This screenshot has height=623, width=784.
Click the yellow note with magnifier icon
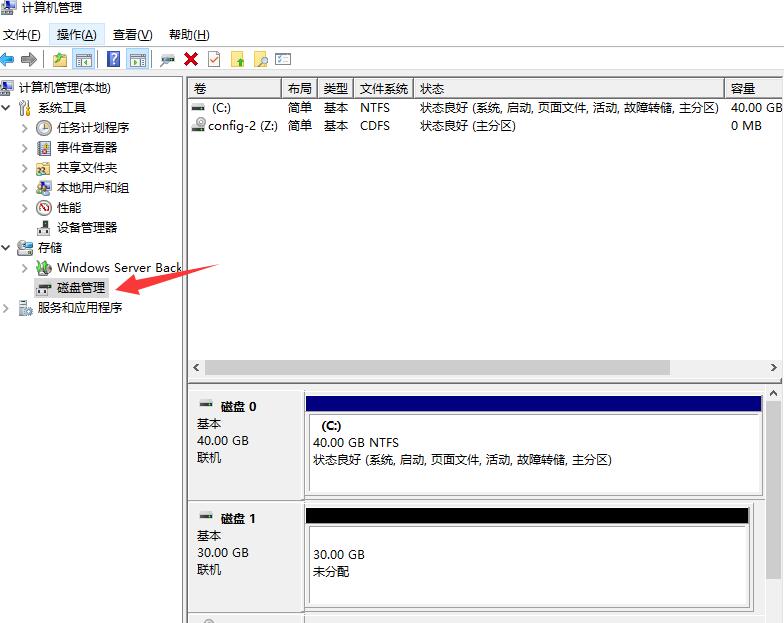tap(260, 60)
